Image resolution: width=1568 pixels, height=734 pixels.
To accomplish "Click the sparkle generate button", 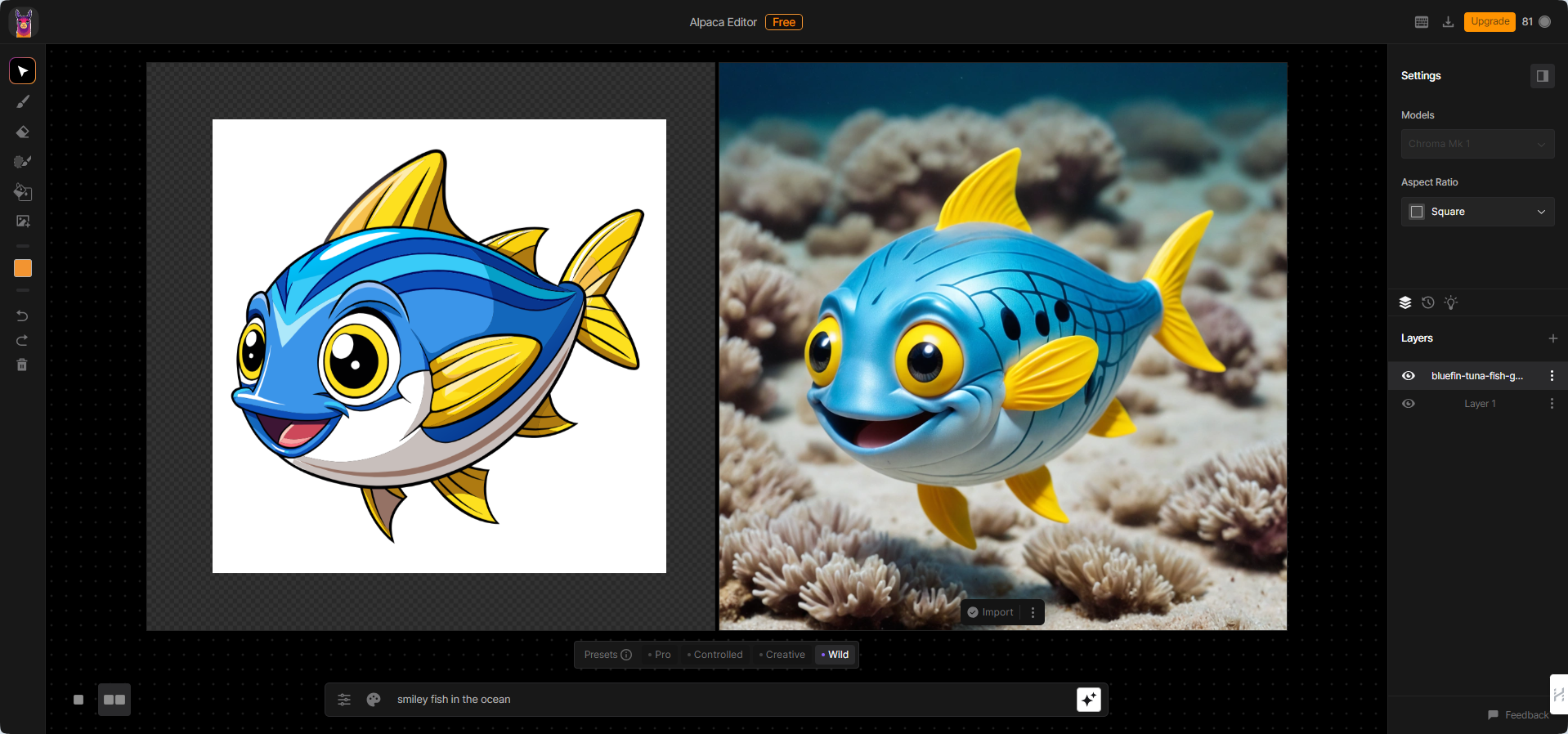I will coord(1089,700).
